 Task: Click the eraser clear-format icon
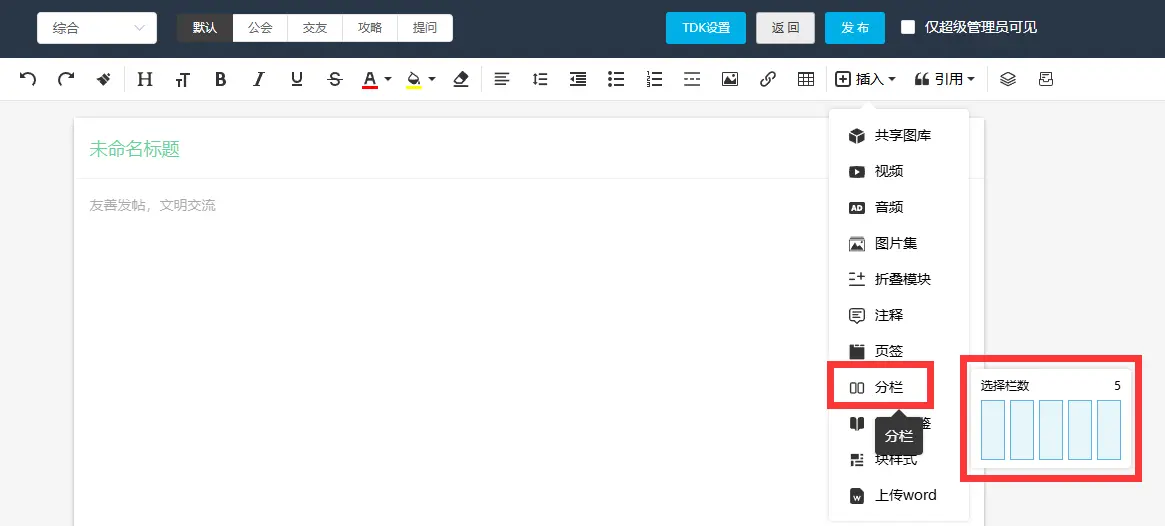pos(461,79)
